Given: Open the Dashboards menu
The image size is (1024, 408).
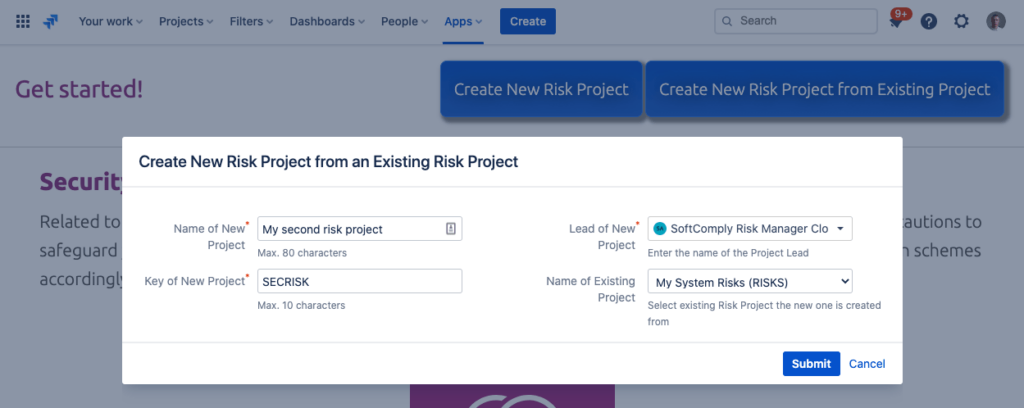Looking at the screenshot, I should pyautogui.click(x=327, y=22).
